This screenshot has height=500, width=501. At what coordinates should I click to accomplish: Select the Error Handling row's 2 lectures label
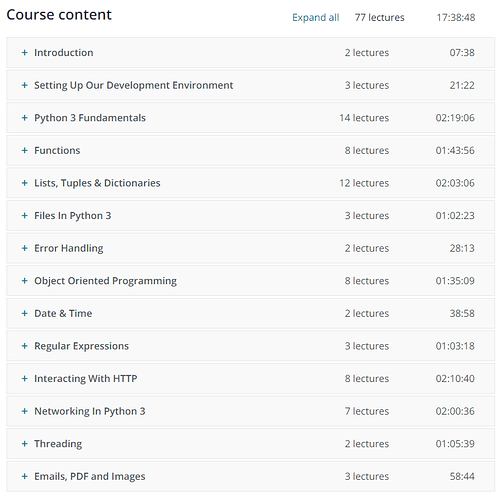tap(367, 248)
